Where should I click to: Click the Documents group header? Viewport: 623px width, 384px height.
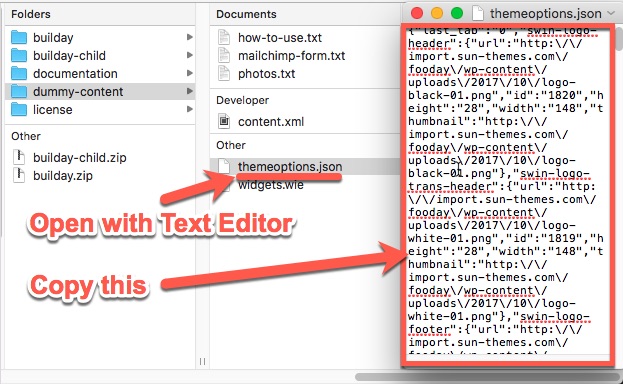tap(246, 14)
